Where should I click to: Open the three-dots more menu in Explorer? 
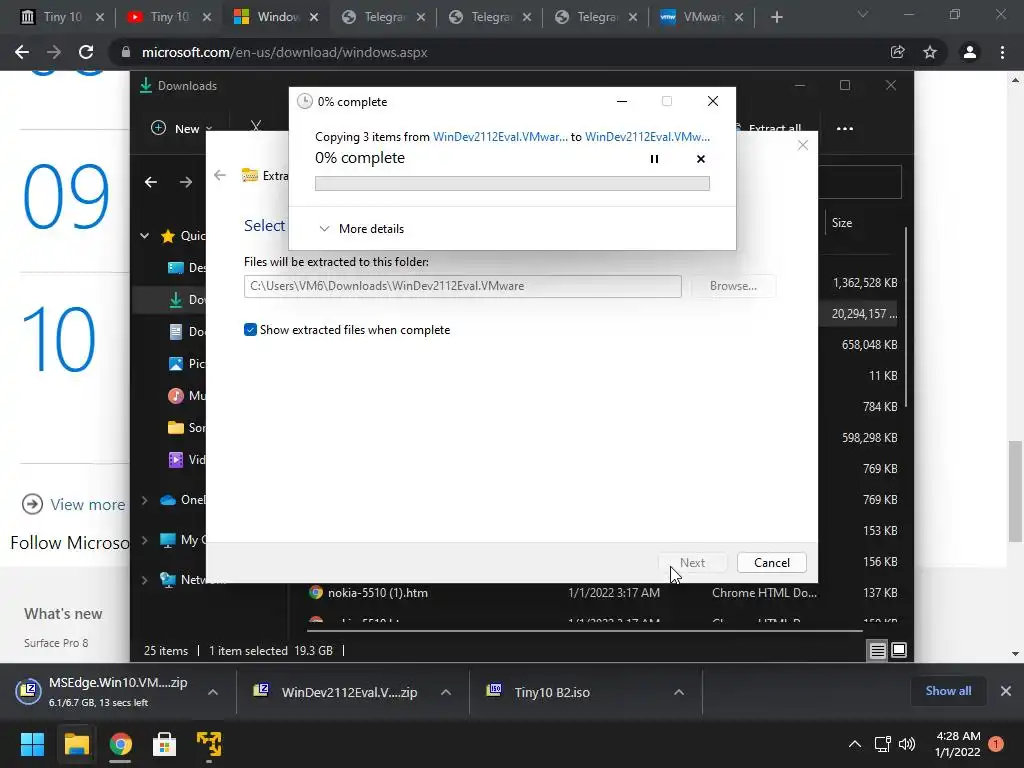point(844,129)
